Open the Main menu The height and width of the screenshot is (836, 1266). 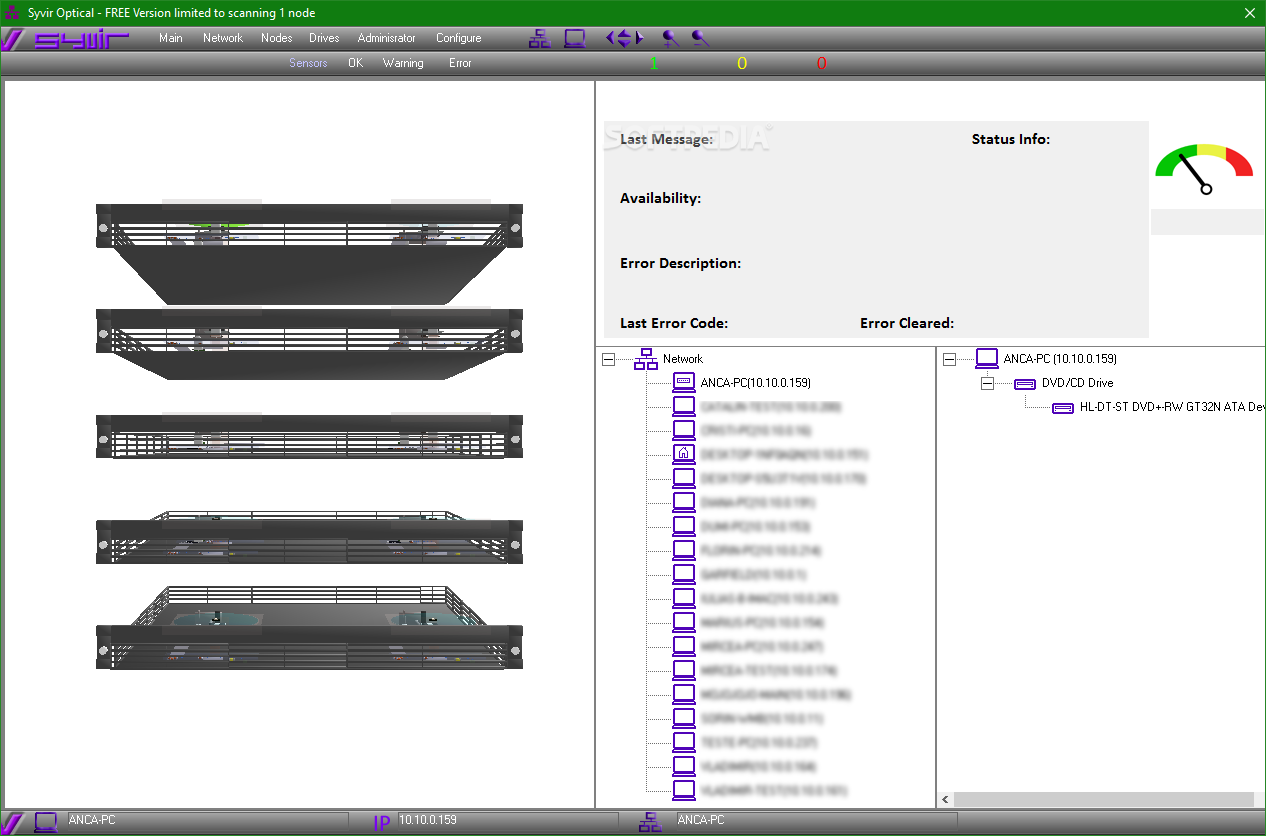pos(171,38)
